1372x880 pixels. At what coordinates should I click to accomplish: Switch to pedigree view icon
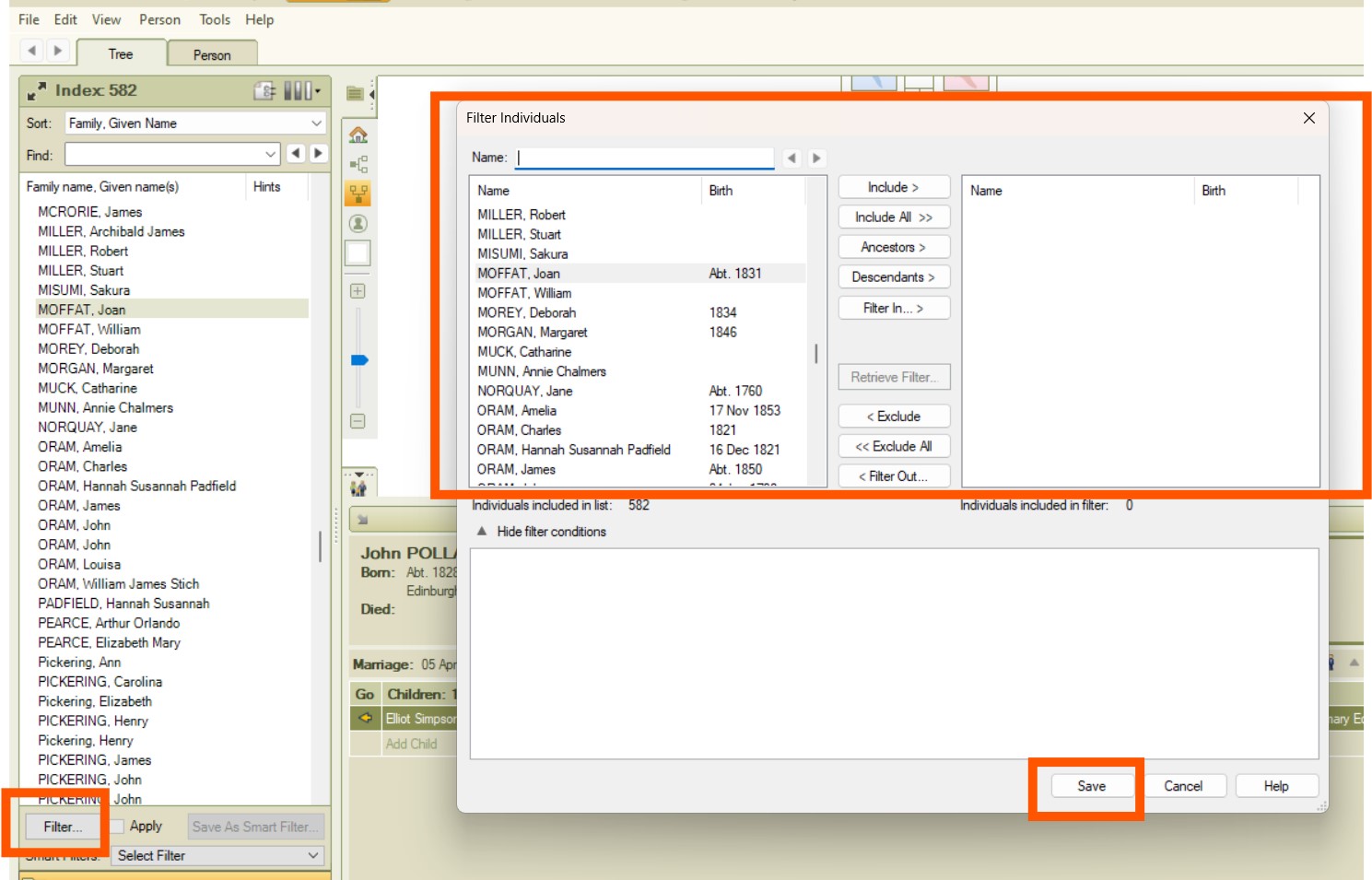point(358,165)
